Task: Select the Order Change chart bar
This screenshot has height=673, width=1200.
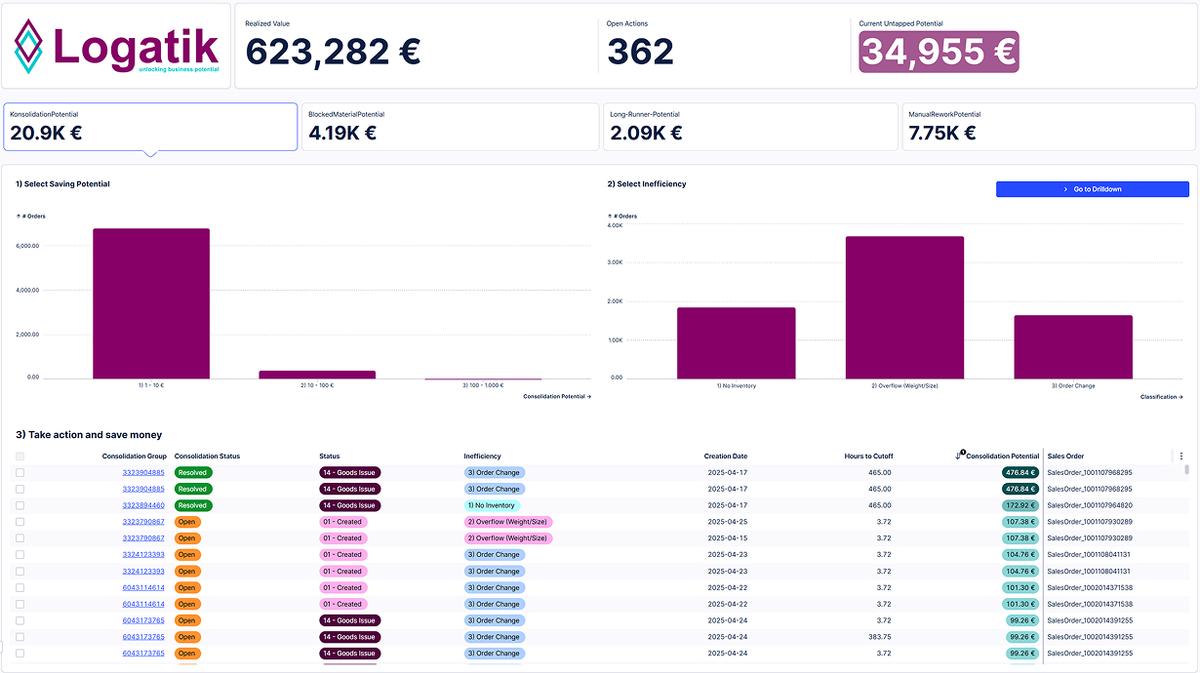Action: click(x=1073, y=346)
